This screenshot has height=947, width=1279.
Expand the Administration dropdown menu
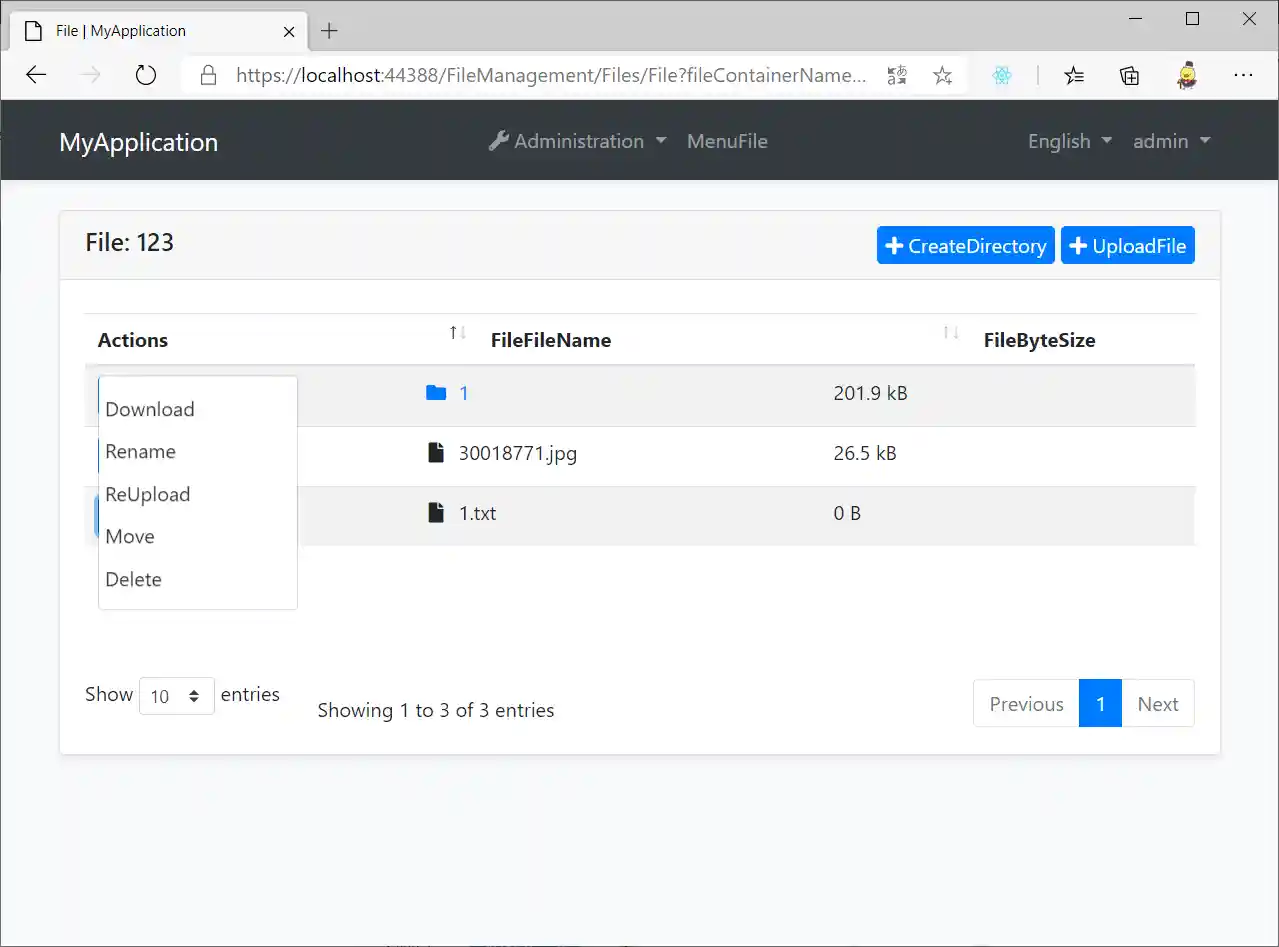coord(578,141)
